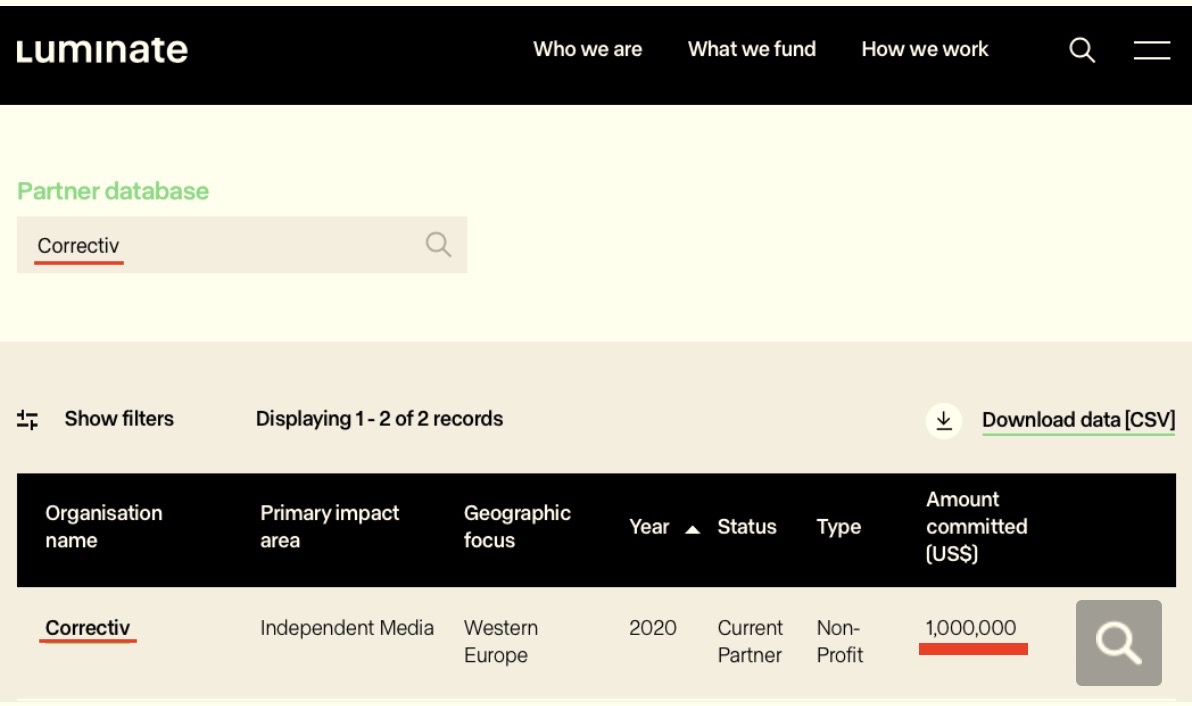This screenshot has width=1192, height=706.
Task: Sort by Type column header
Action: [839, 527]
